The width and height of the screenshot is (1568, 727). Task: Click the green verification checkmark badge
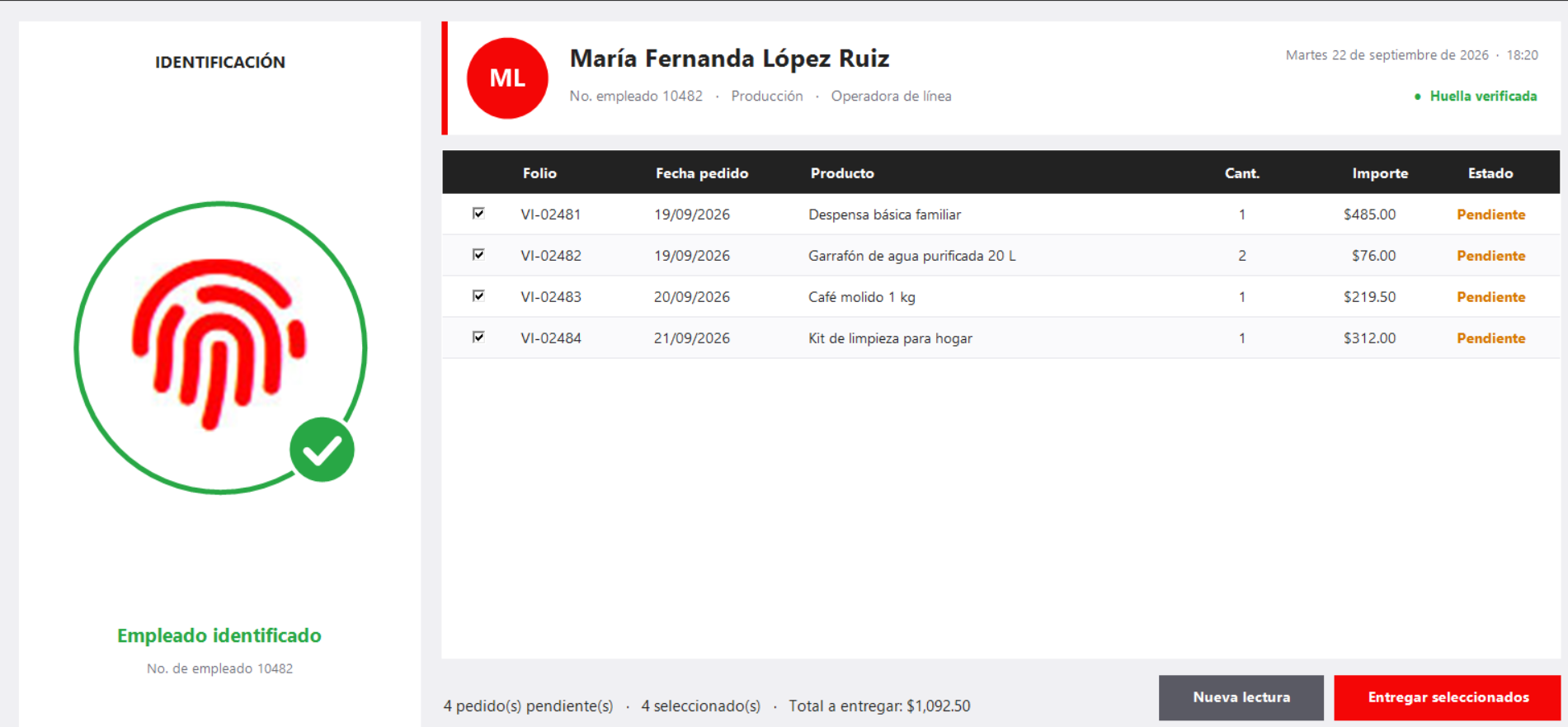click(x=322, y=450)
